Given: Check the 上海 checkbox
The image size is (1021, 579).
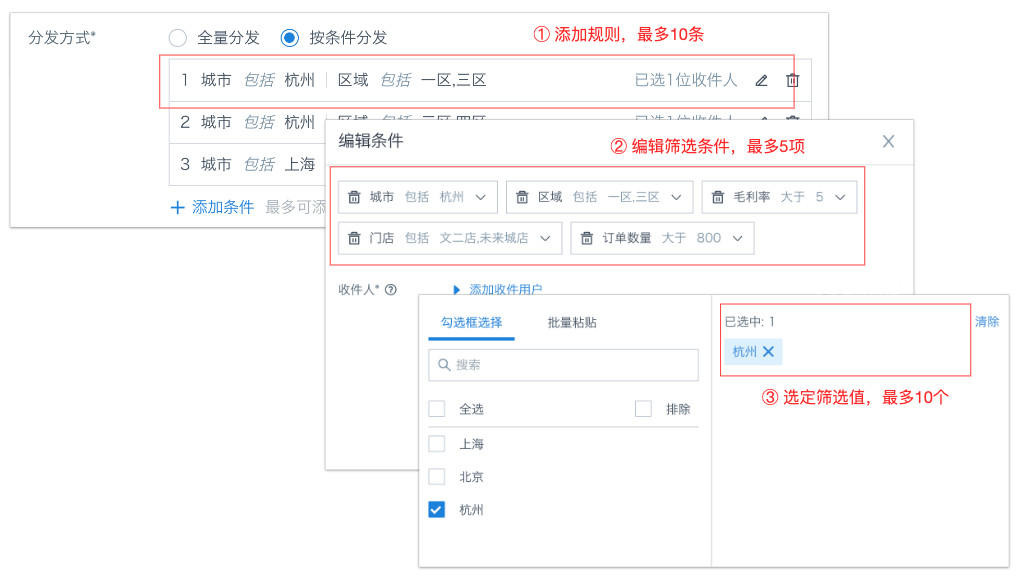Looking at the screenshot, I should tap(436, 444).
